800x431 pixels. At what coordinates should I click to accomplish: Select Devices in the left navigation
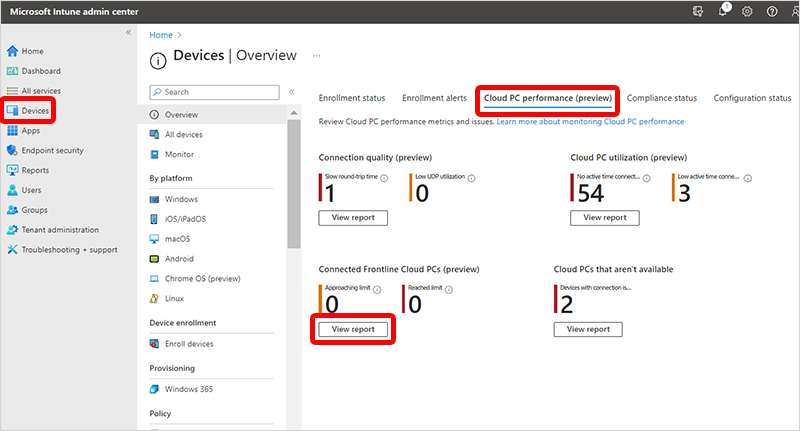[28, 111]
